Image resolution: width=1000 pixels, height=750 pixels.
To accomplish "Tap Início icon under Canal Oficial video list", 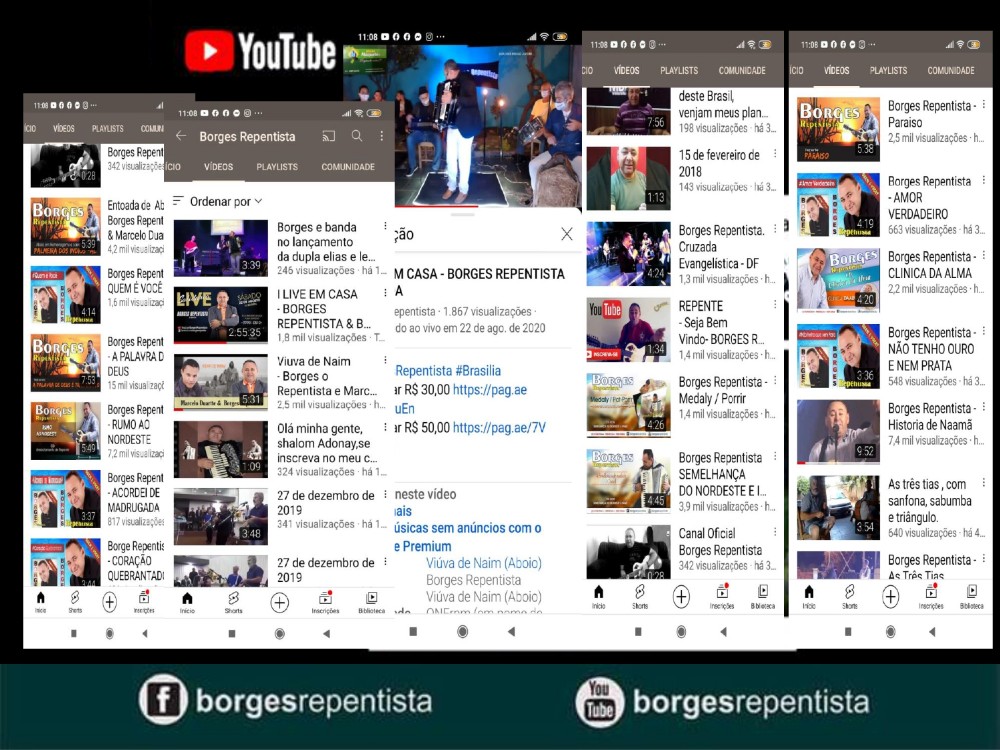I will coord(598,596).
